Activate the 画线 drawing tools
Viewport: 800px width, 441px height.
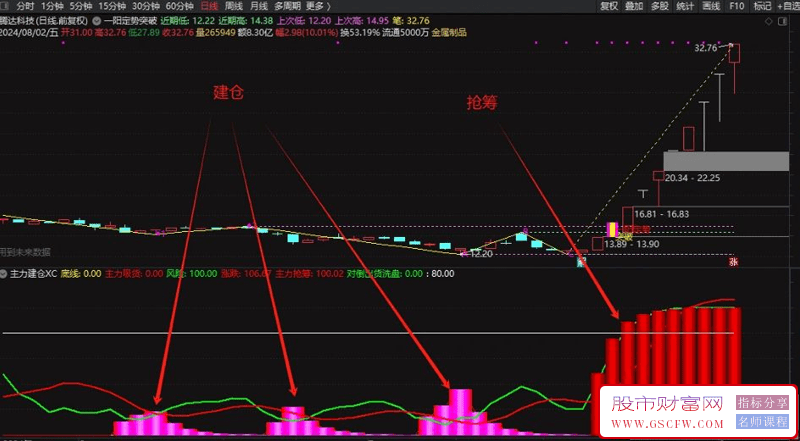coord(711,6)
